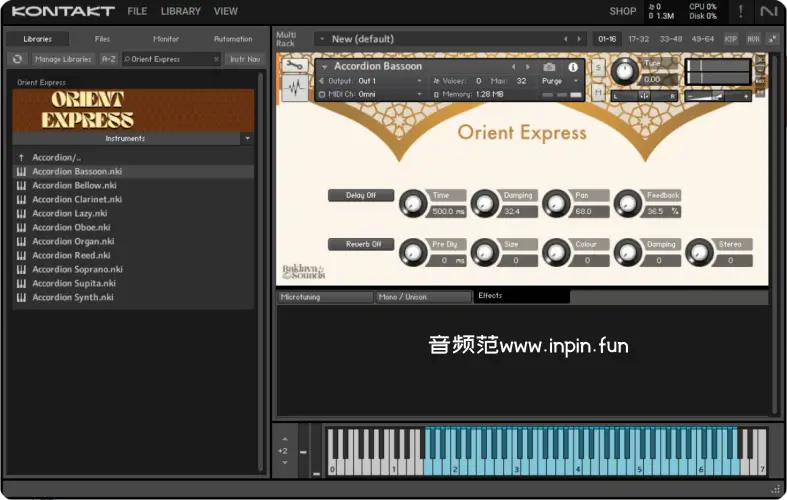The width and height of the screenshot is (787, 500).
Task: Click the refresh libraries icon
Action: coord(17,59)
